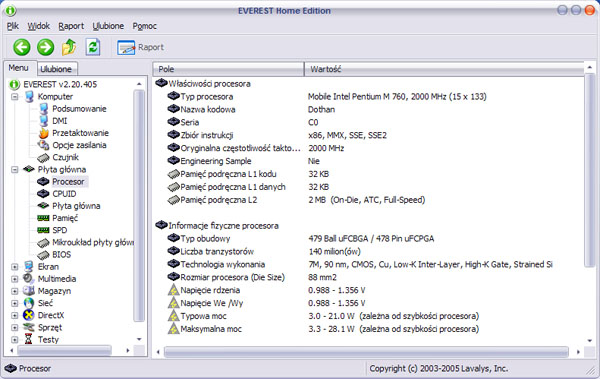The height and width of the screenshot is (379, 600).
Task: Click vertical scrollbar of the details pane
Action: pyautogui.click(x=590, y=170)
